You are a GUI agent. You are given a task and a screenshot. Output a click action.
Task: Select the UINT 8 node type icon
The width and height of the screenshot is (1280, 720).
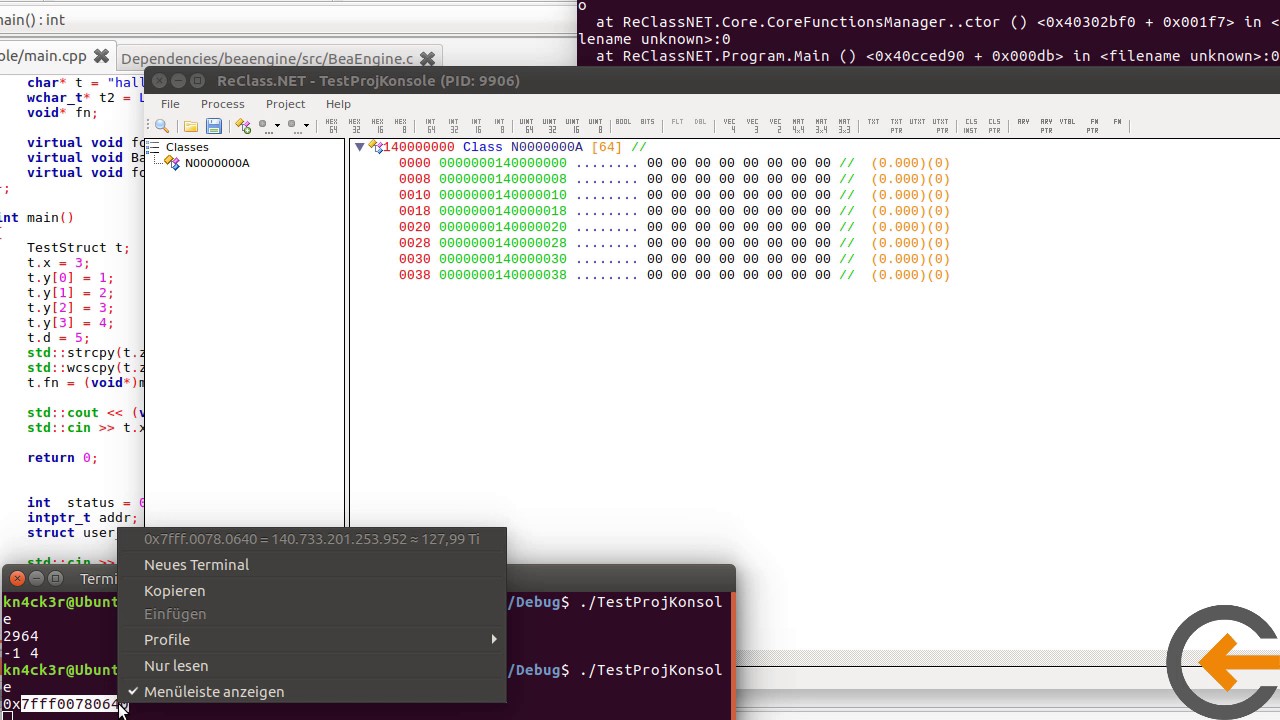click(596, 126)
